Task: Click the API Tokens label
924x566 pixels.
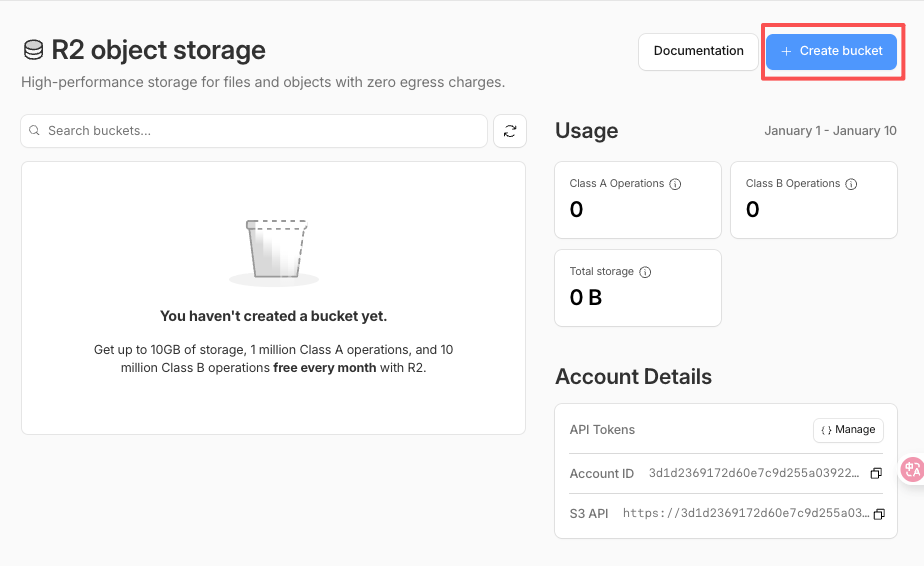Action: point(602,430)
